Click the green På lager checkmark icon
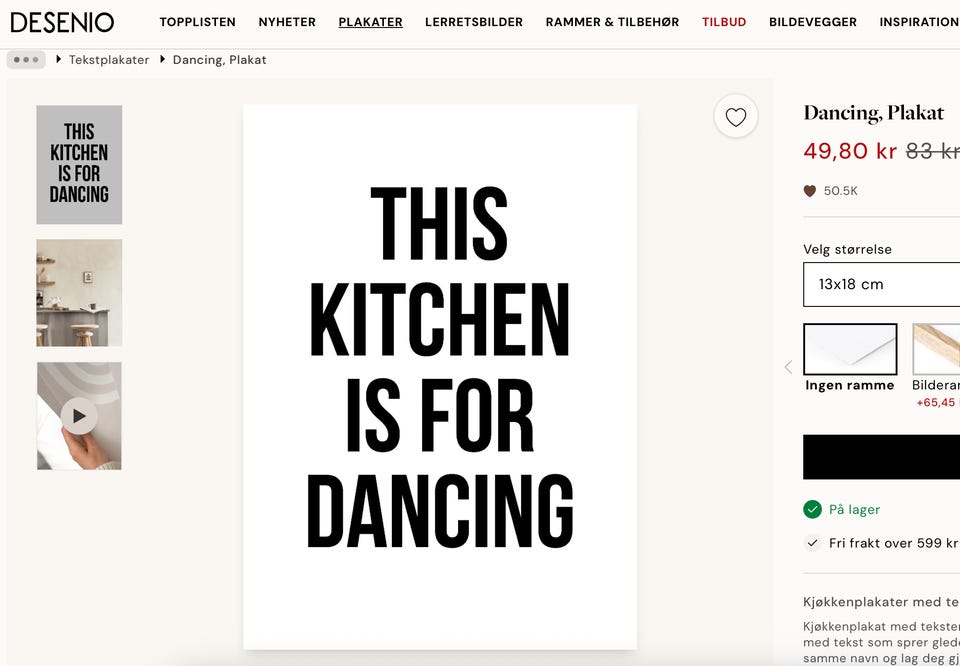 (x=812, y=509)
